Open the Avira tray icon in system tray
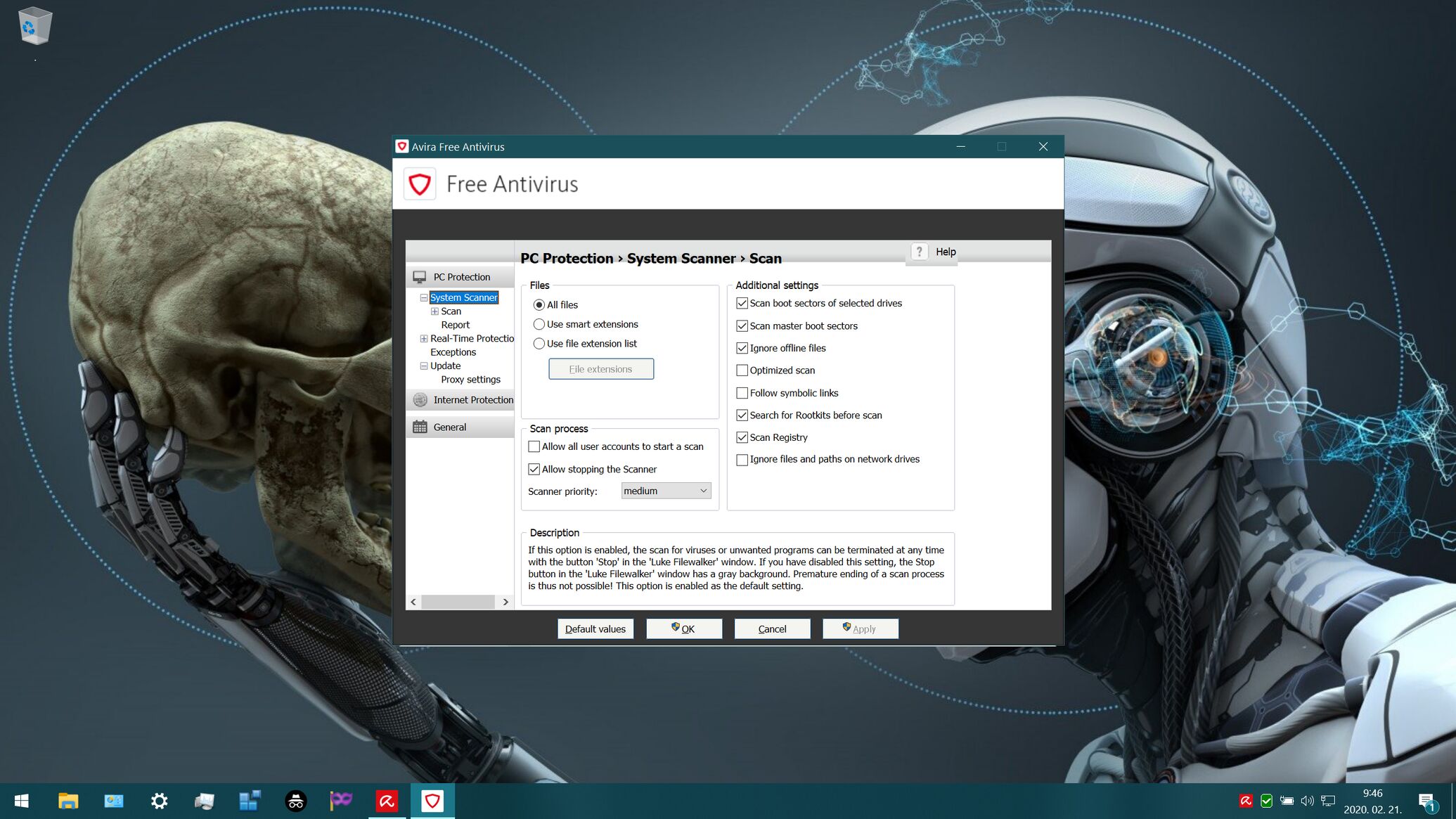 1246,801
